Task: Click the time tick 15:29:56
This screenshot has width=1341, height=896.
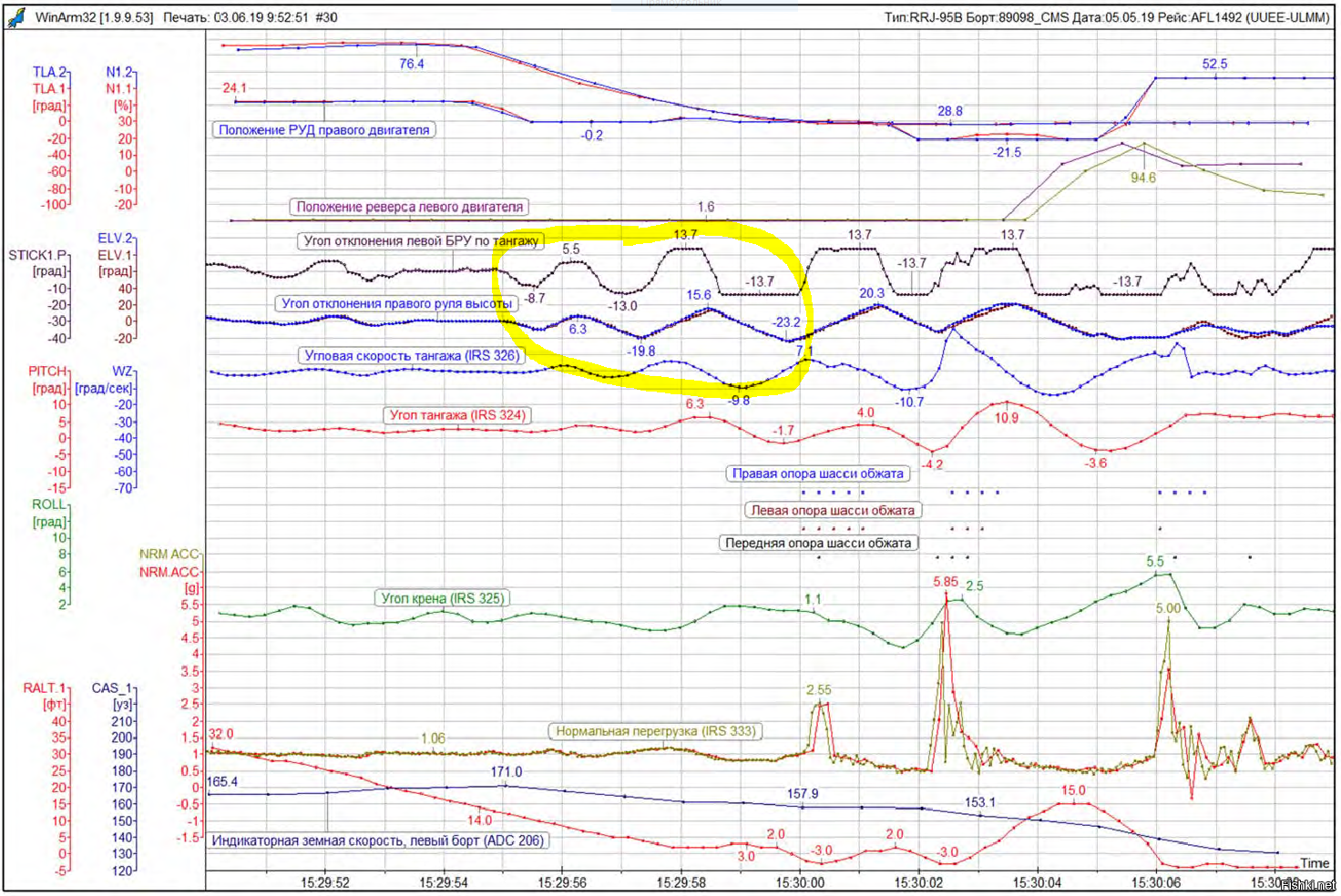Action: coord(562,882)
